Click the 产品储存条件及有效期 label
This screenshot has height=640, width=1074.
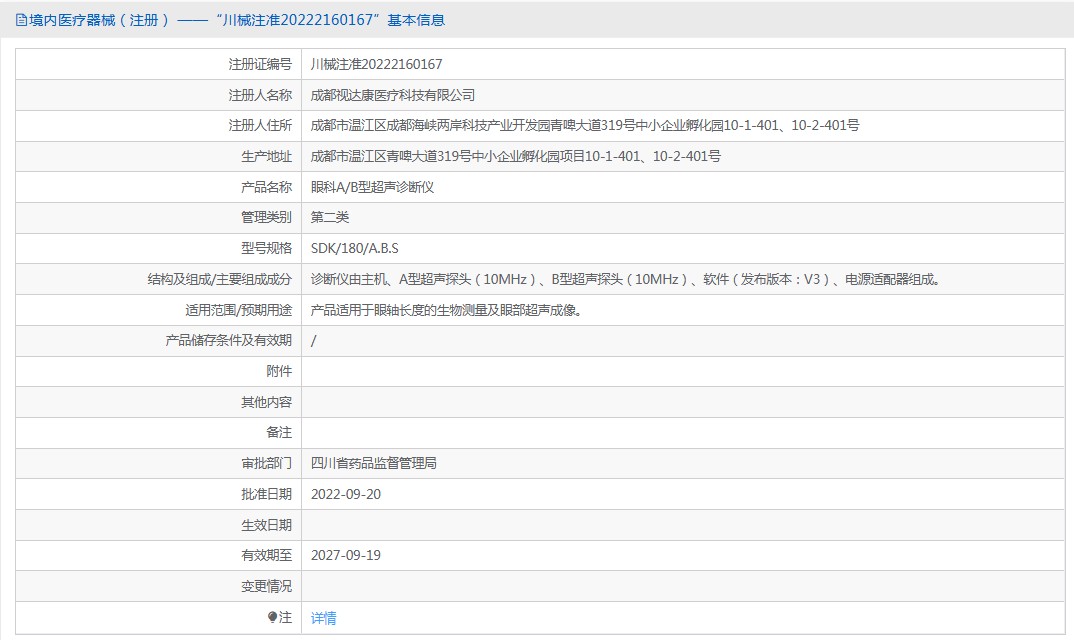tap(229, 341)
